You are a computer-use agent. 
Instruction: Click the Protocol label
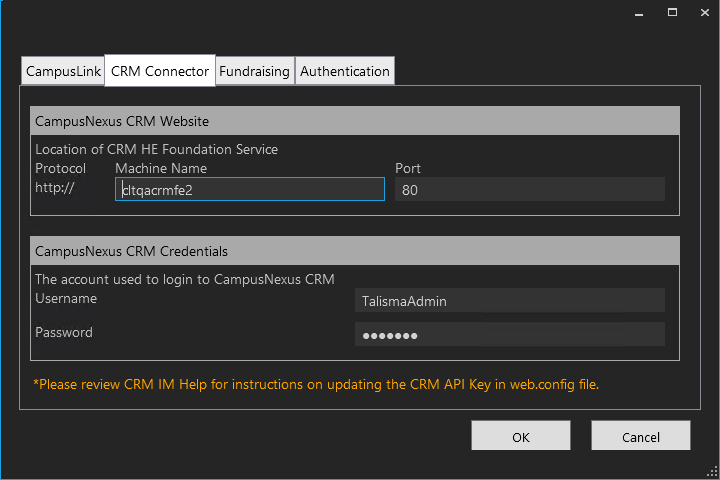[61, 168]
